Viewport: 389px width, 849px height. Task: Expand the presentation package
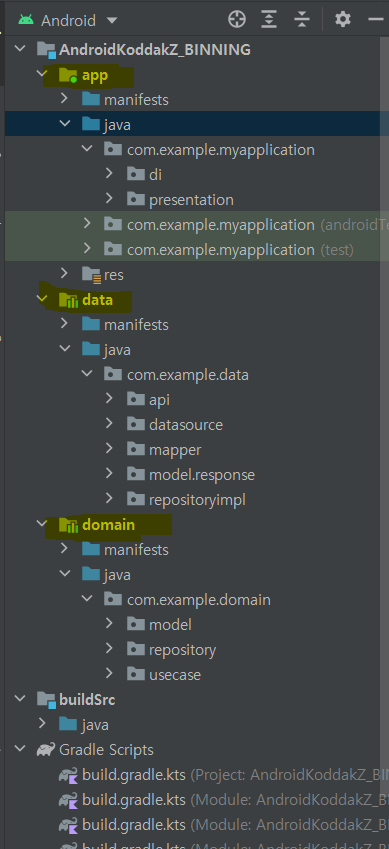point(109,199)
